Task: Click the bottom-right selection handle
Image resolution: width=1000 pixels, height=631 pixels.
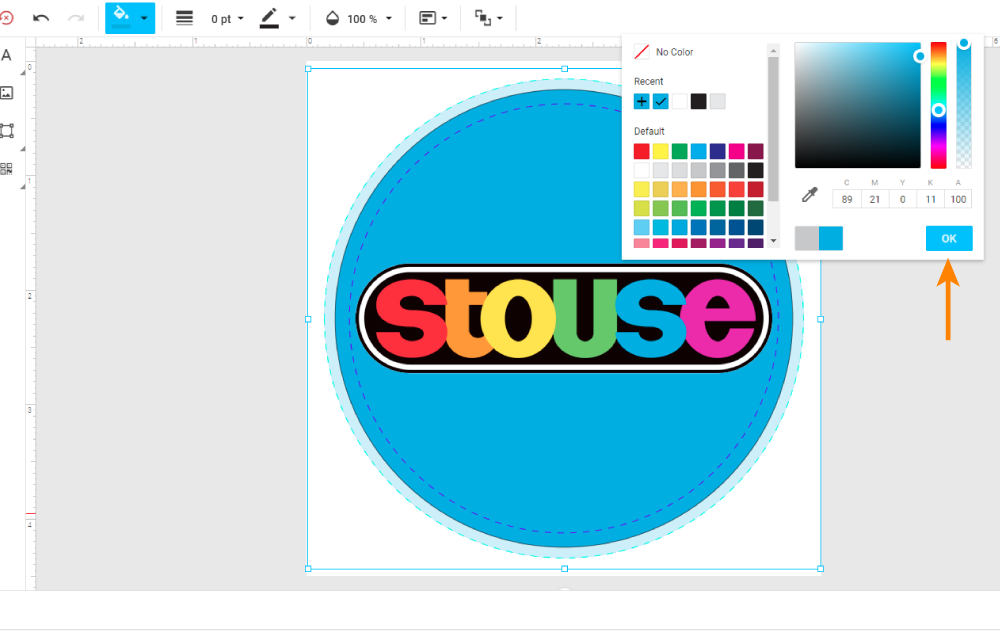Action: click(821, 568)
